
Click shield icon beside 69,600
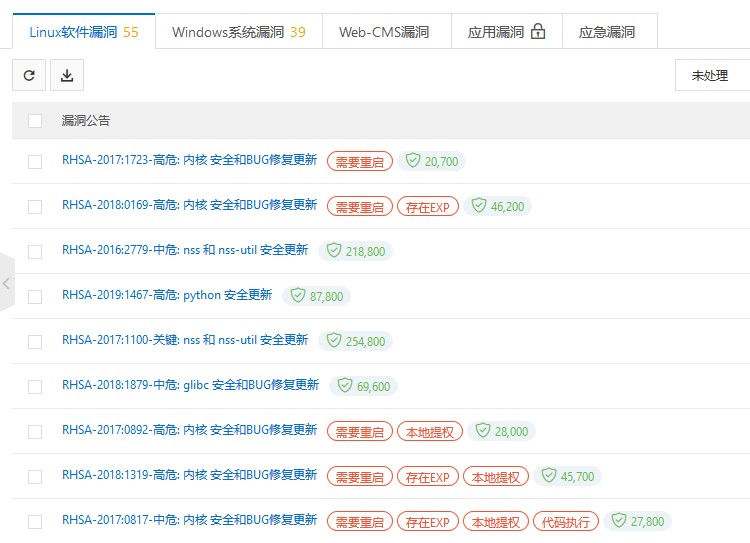coord(344,385)
